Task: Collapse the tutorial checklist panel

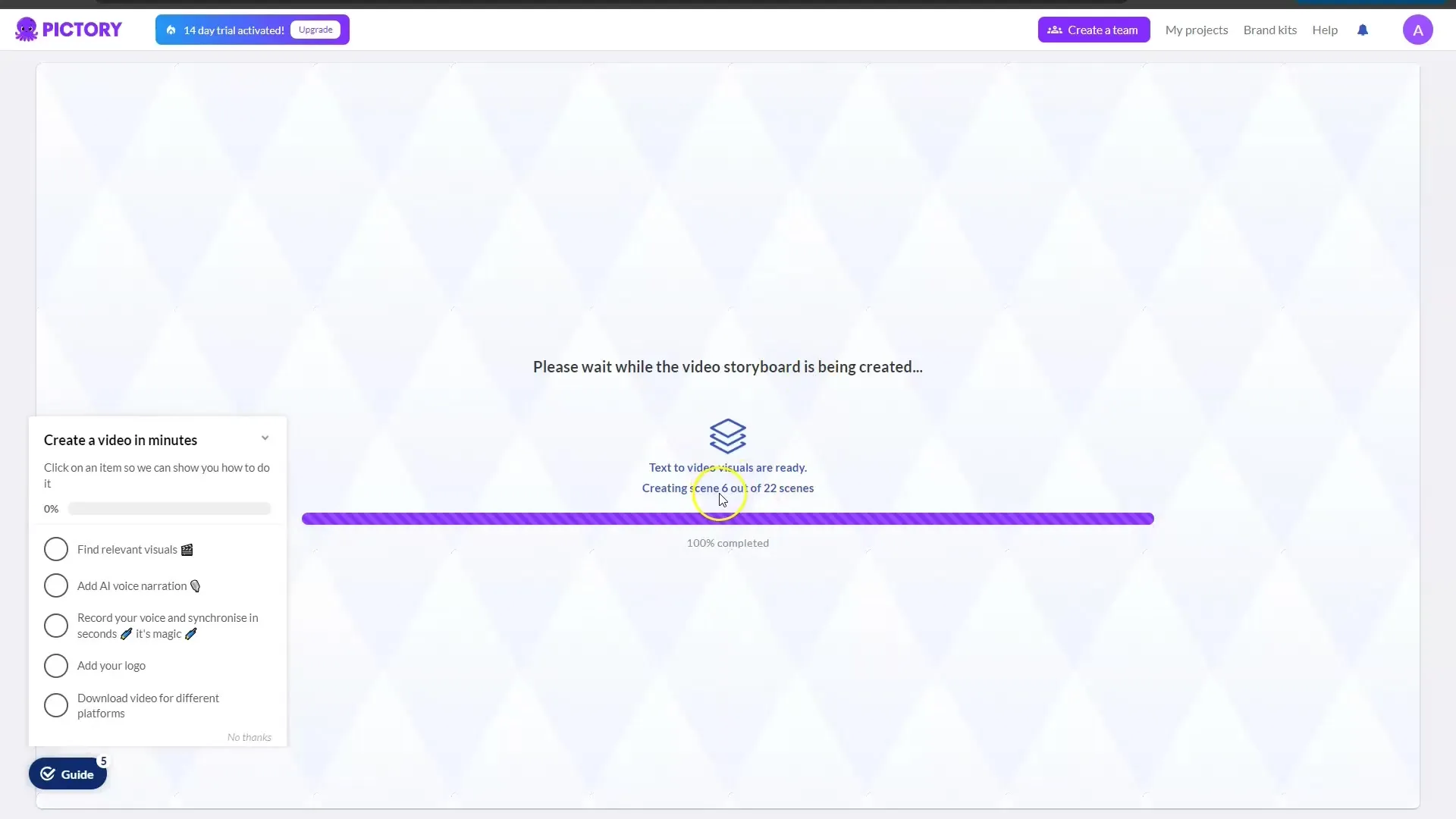Action: pos(265,438)
